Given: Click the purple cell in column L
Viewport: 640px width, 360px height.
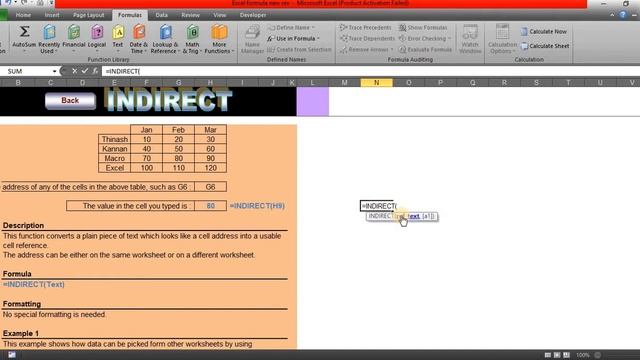Looking at the screenshot, I should click(313, 101).
